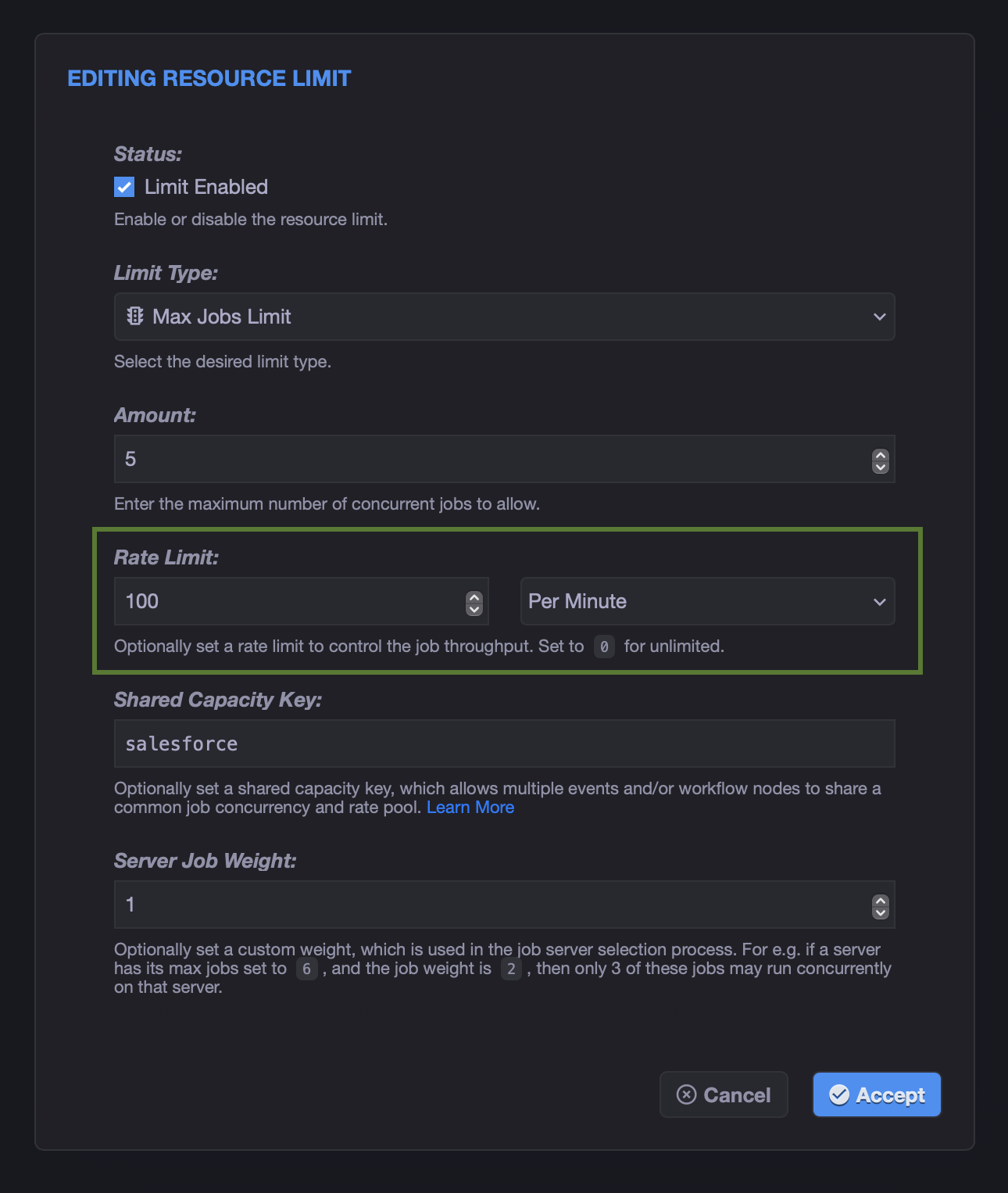Click the Rate Limit number field
The height and width of the screenshot is (1193, 1008).
pyautogui.click(x=301, y=601)
